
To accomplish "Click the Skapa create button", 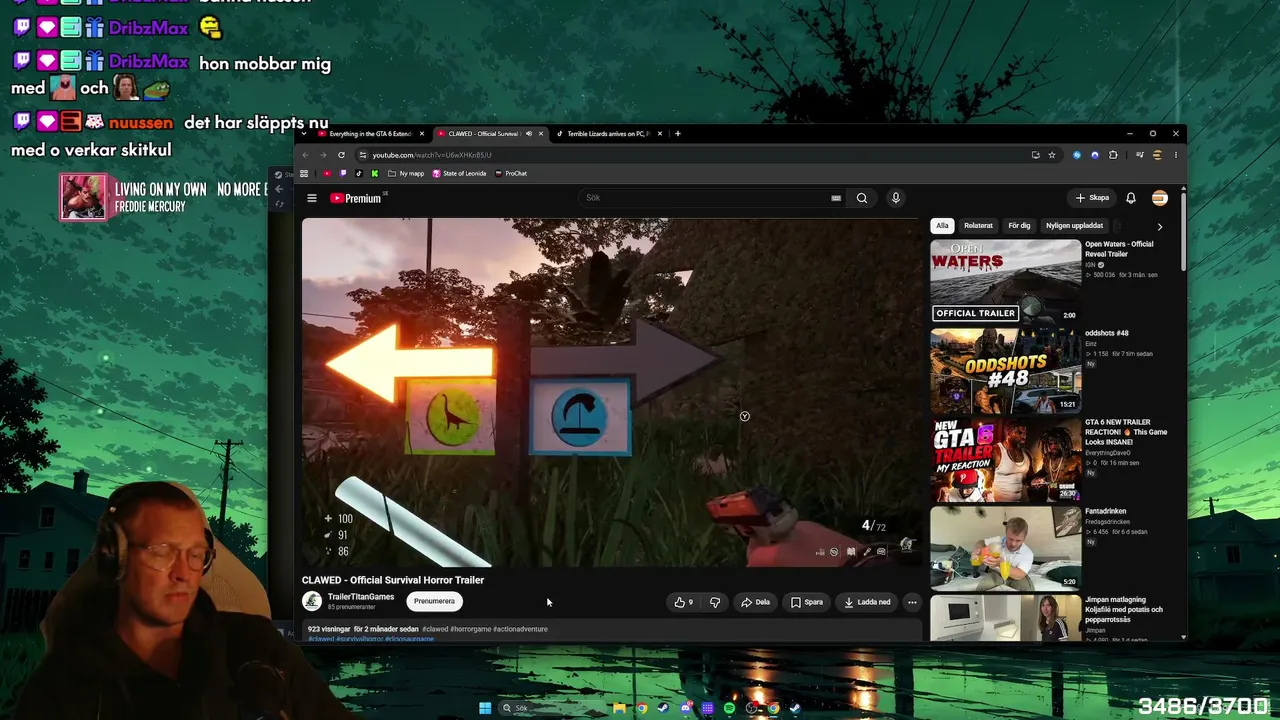I will (1092, 198).
